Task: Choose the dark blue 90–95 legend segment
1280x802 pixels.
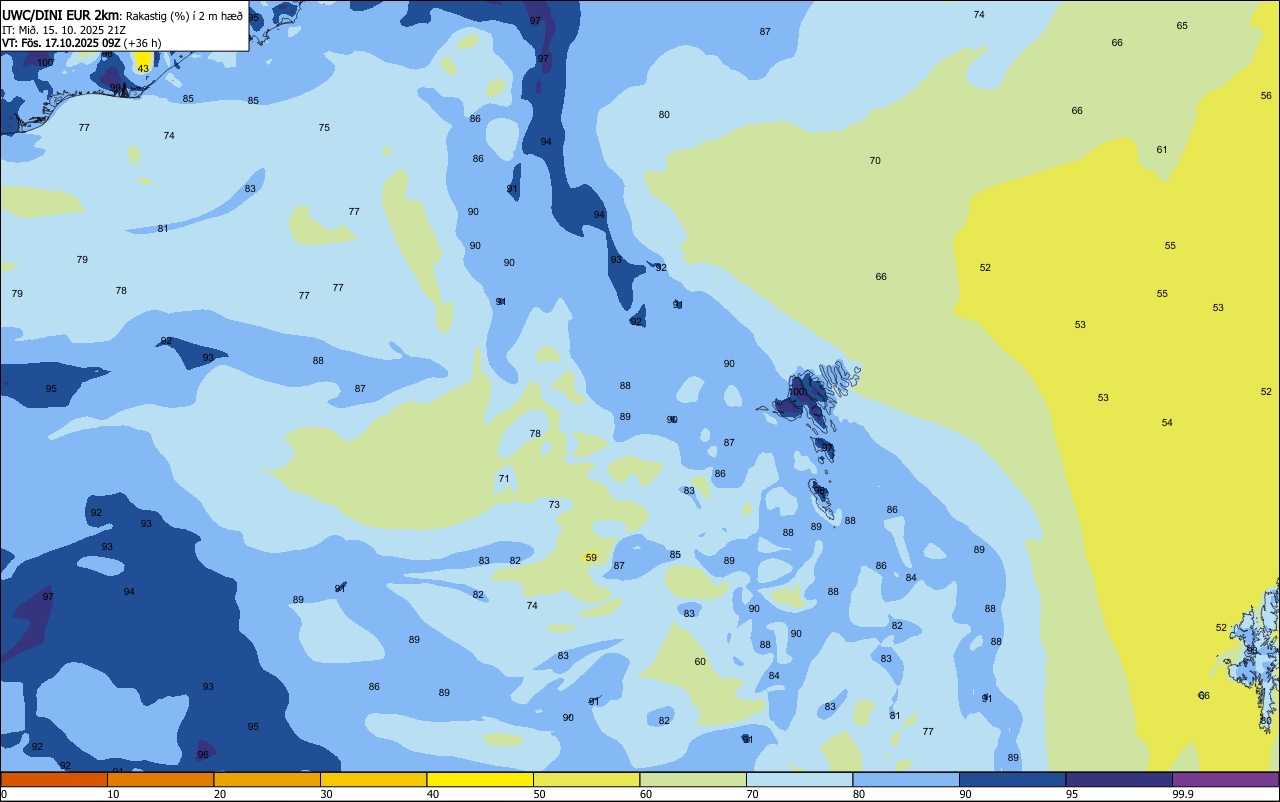Action: 1012,779
